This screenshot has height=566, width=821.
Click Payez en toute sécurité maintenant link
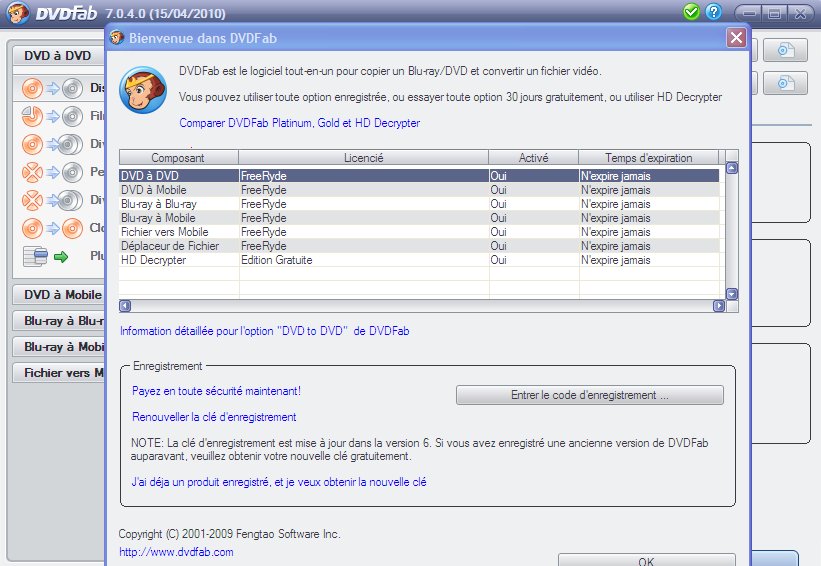[216, 391]
